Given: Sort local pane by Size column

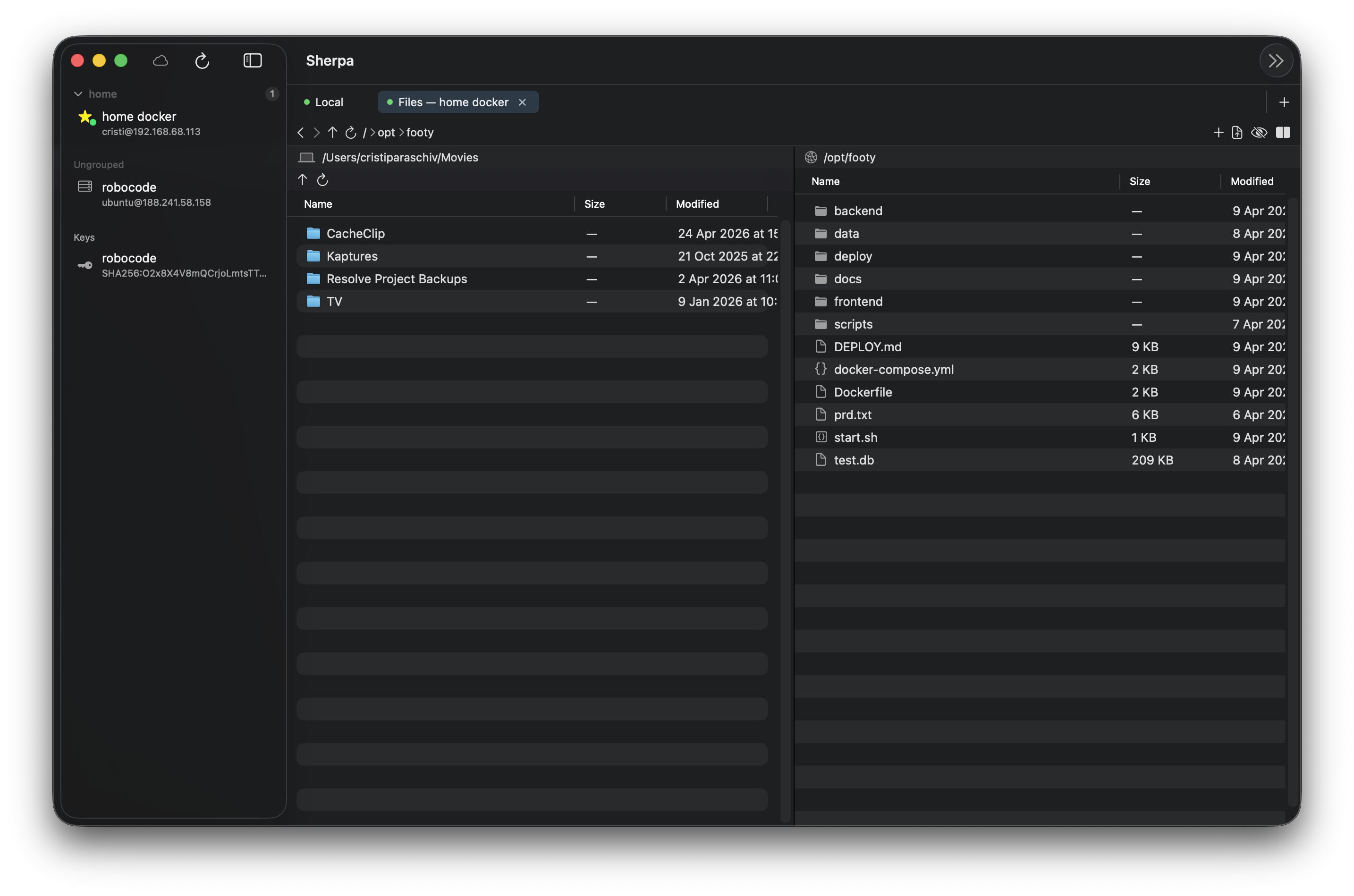Looking at the screenshot, I should pyautogui.click(x=594, y=204).
